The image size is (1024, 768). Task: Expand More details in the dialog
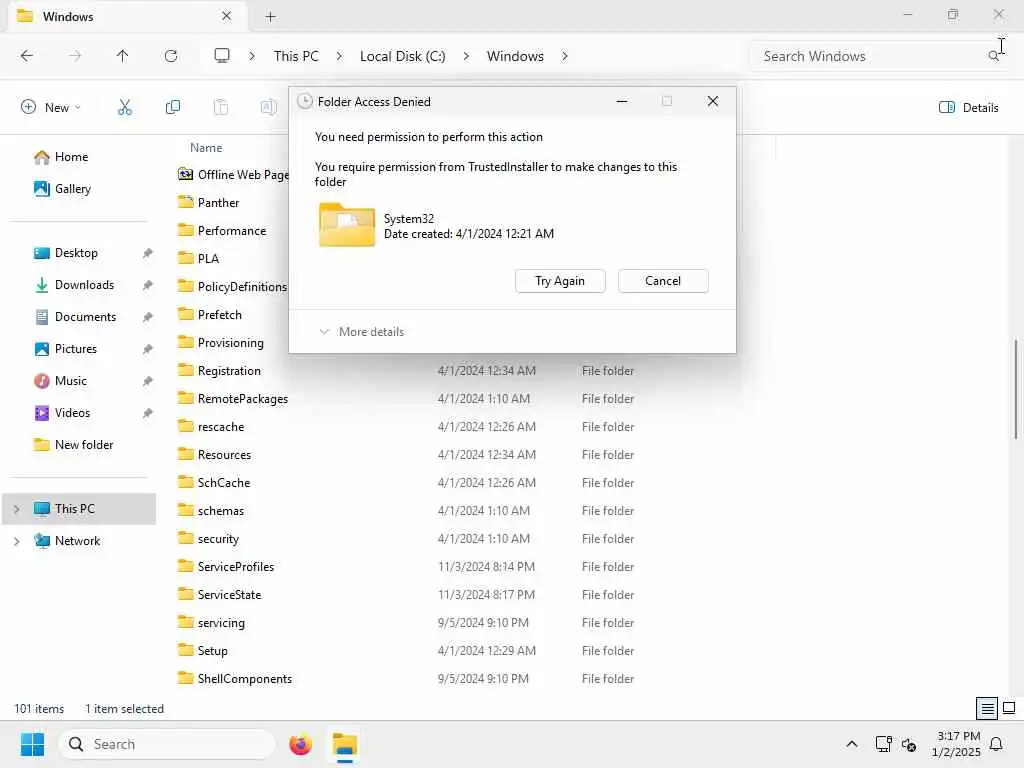[361, 332]
